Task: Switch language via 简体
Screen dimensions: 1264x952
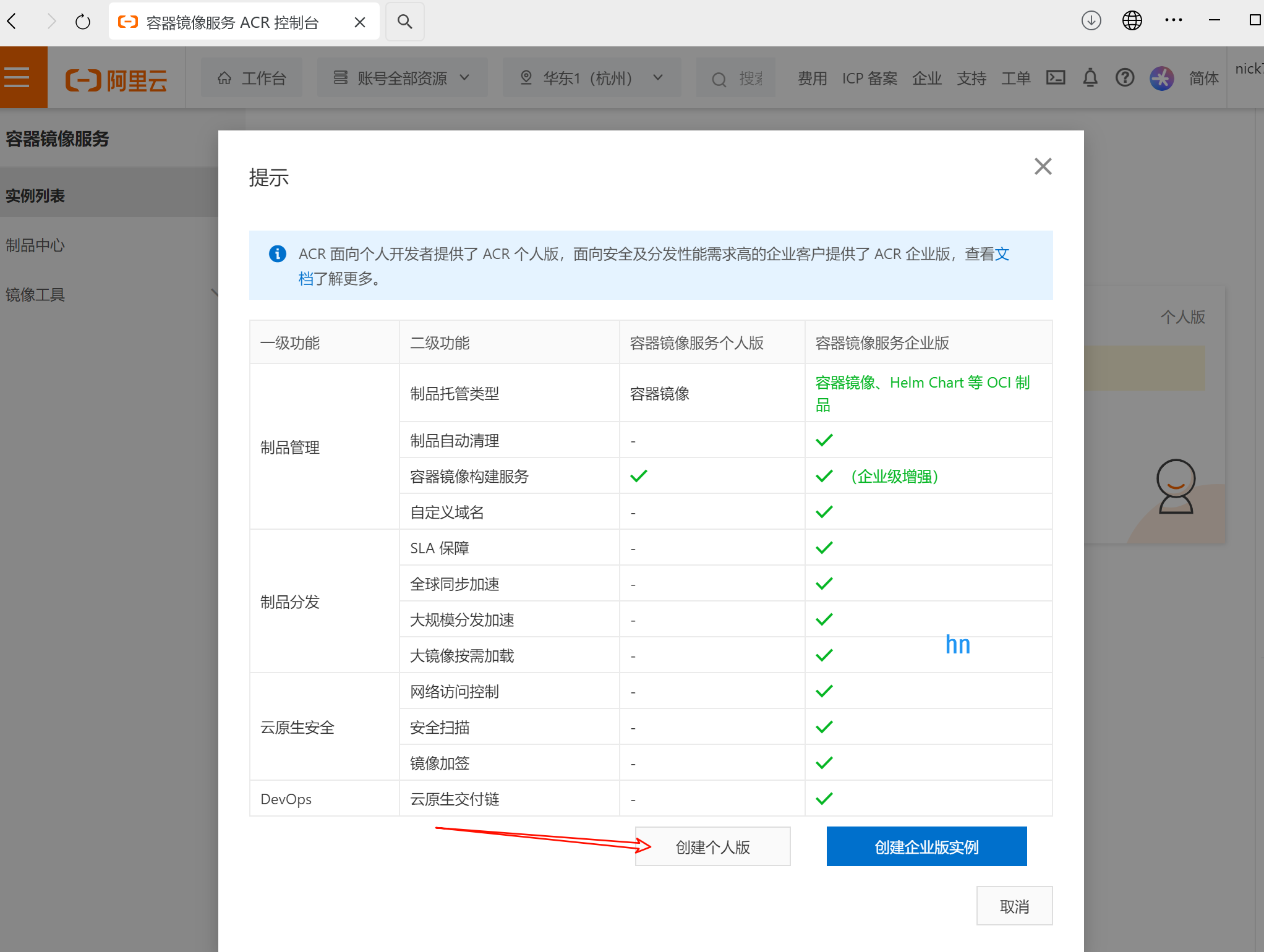Action: (x=1203, y=79)
